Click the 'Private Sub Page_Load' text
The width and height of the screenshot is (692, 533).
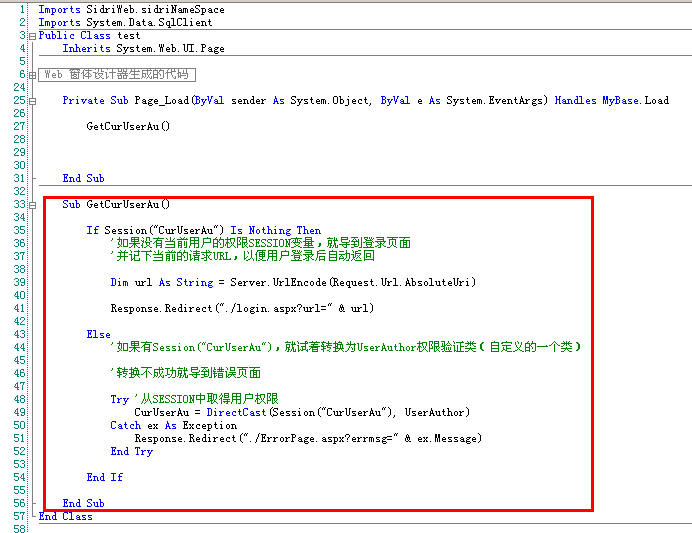[x=125, y=100]
